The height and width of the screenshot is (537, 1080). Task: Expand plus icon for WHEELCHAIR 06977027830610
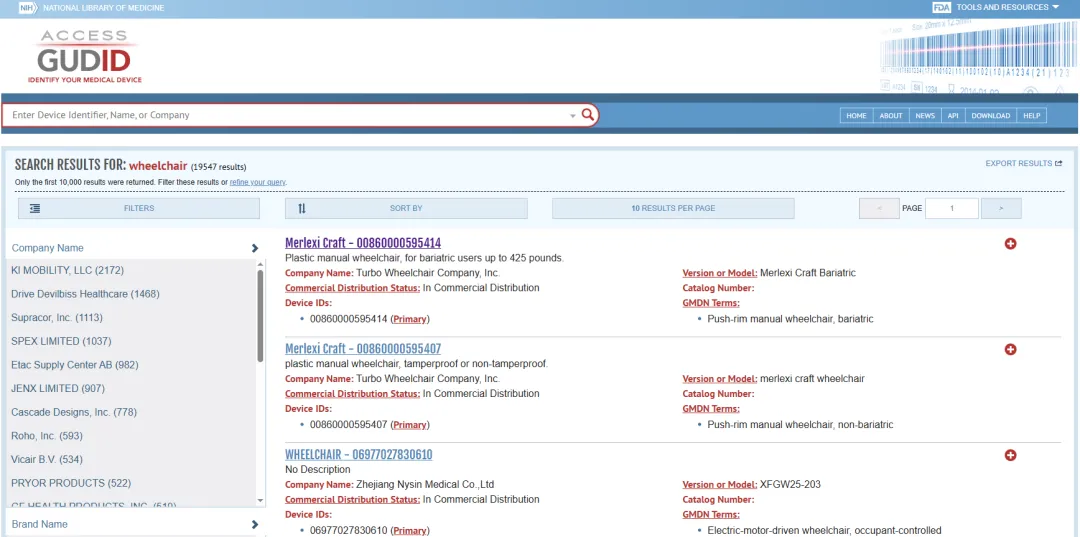[x=1010, y=455]
